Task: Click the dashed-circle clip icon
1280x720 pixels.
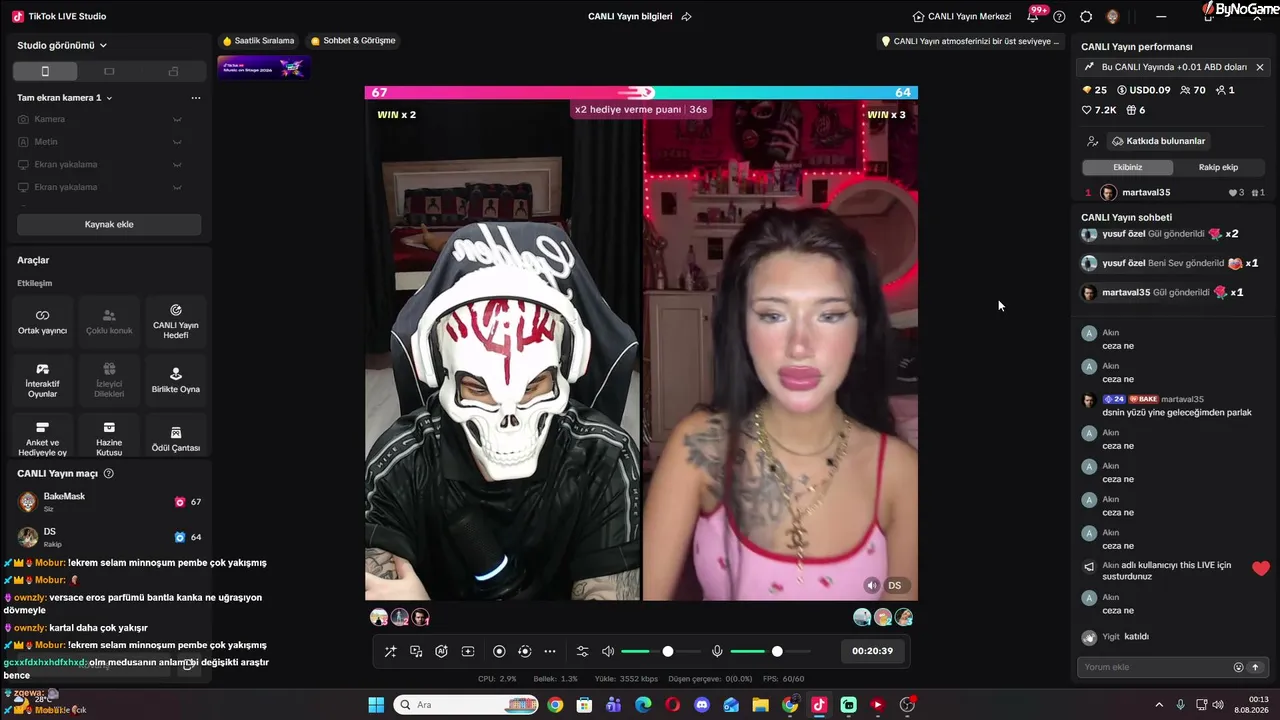Action: (524, 651)
